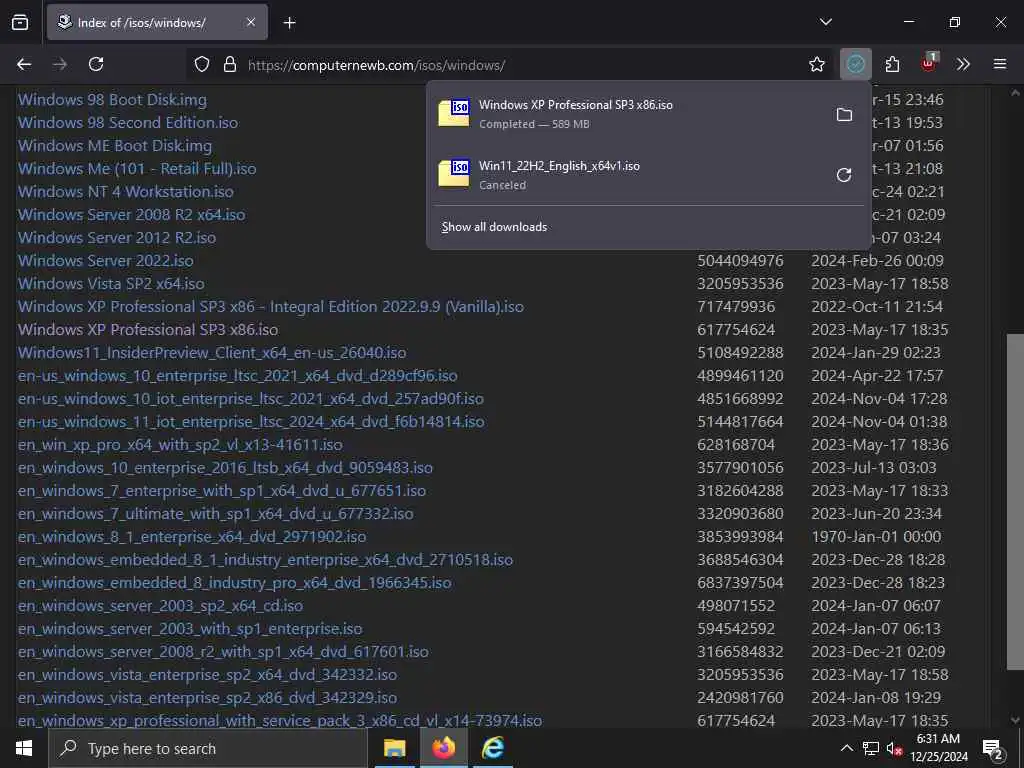
Task: Open Windows XP Professional SP3 x86.iso download entry
Action: point(627,114)
